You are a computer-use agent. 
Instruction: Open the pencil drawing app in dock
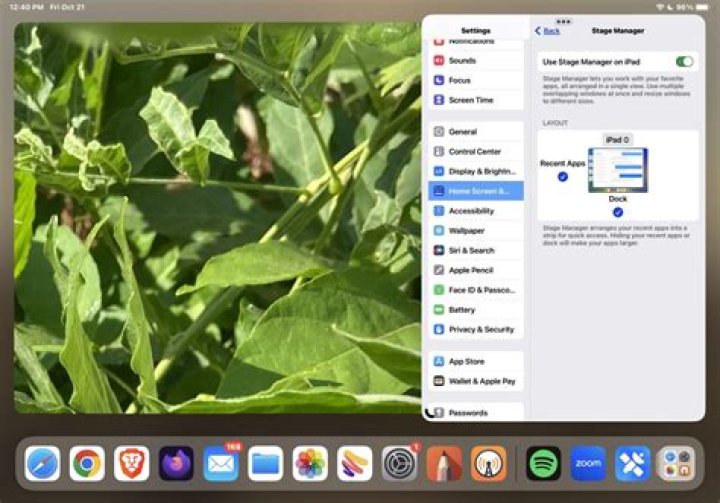444,463
